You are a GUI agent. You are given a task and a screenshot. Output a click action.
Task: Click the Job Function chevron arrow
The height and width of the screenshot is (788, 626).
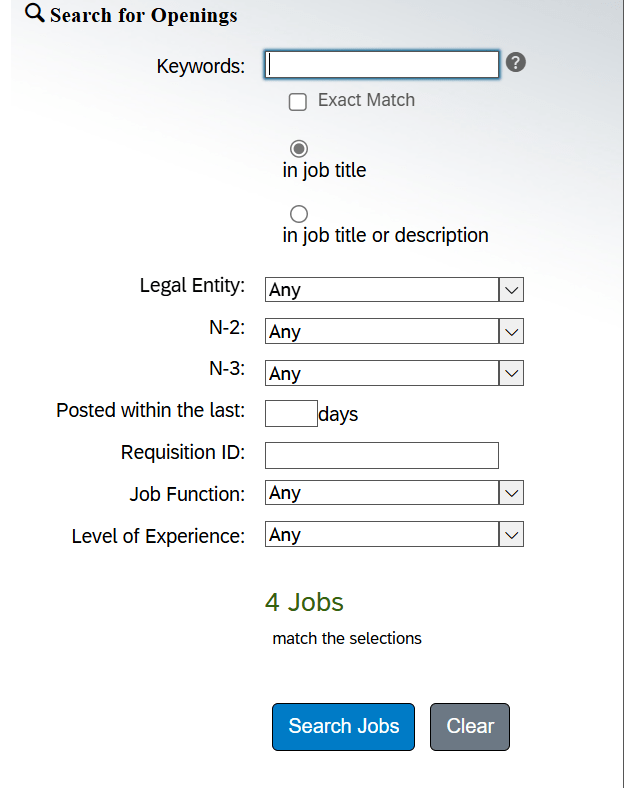click(511, 492)
